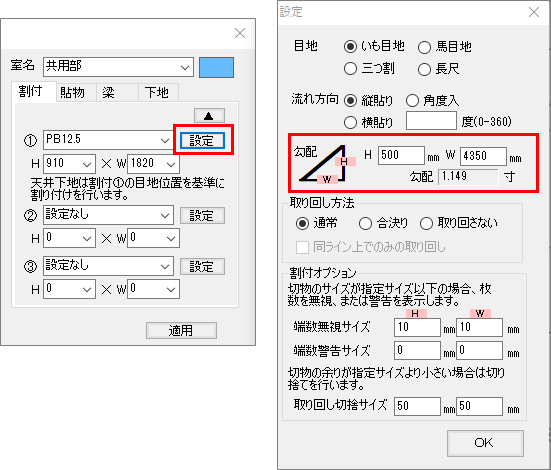The height and width of the screenshot is (470, 551).
Task: Select the 長尺 joint option
Action: click(x=438, y=69)
